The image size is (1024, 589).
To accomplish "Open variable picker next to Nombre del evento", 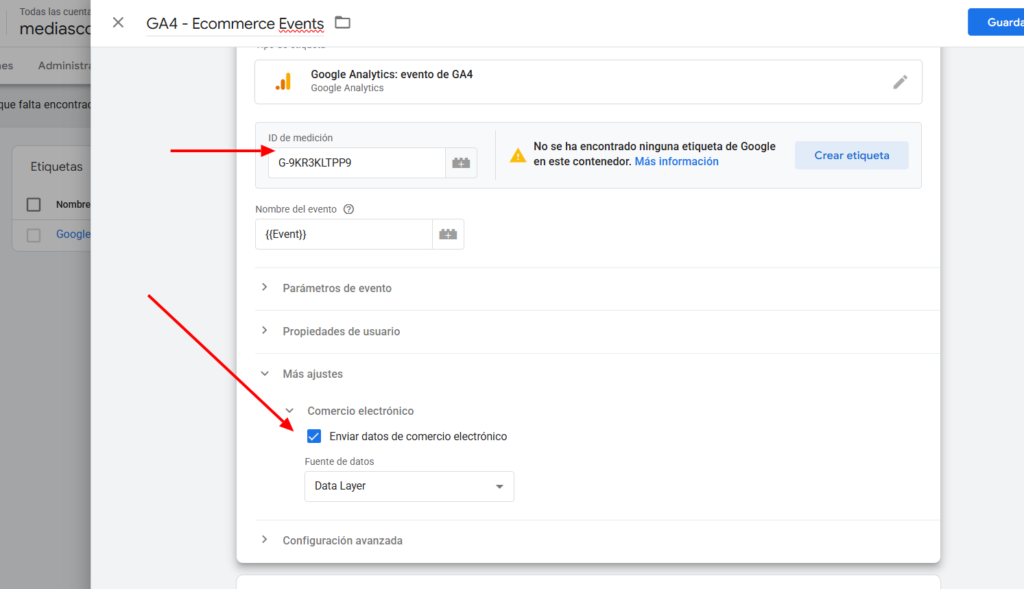I will tap(448, 234).
